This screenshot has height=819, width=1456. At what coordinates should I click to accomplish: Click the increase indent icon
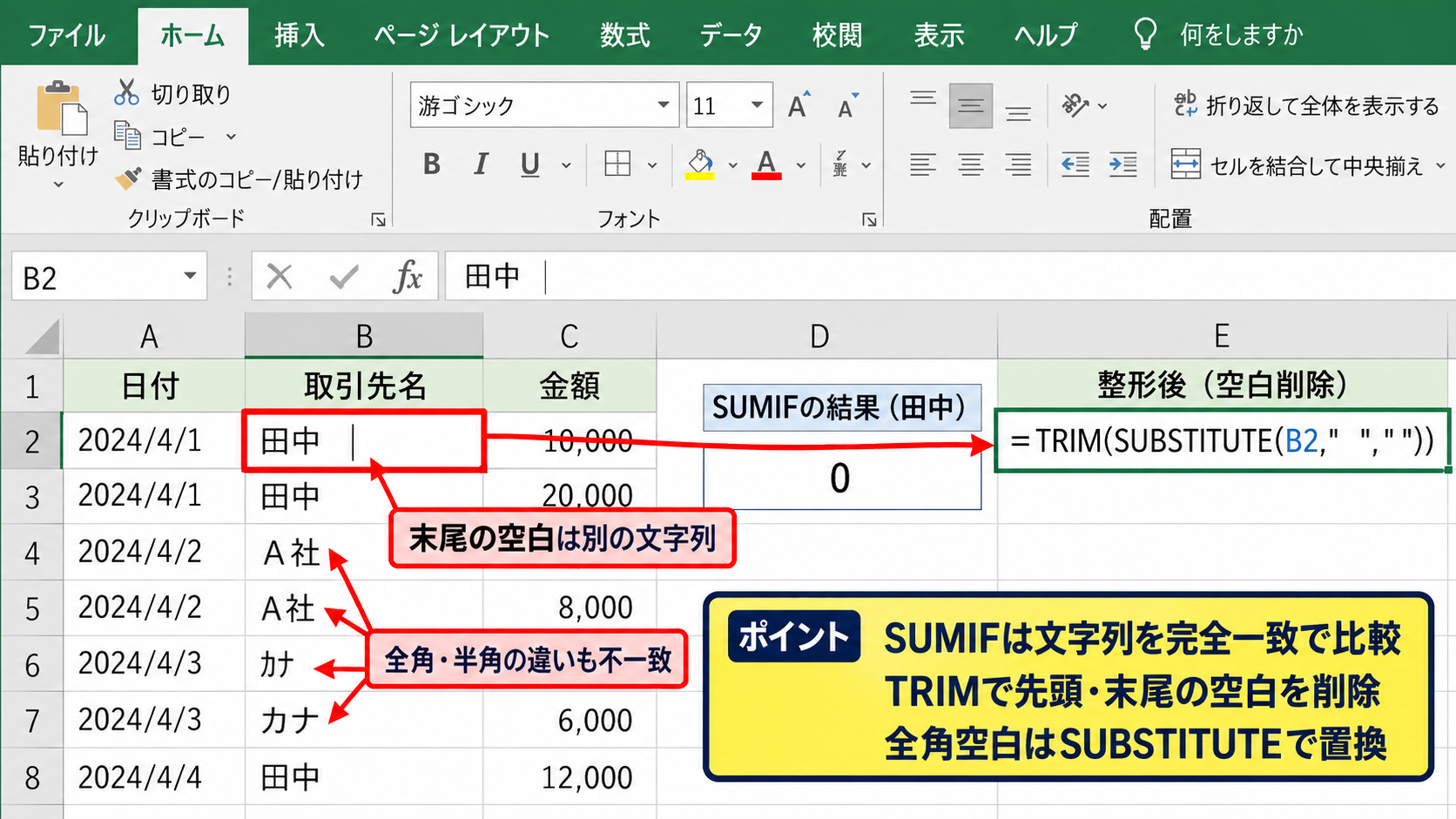point(1122,164)
